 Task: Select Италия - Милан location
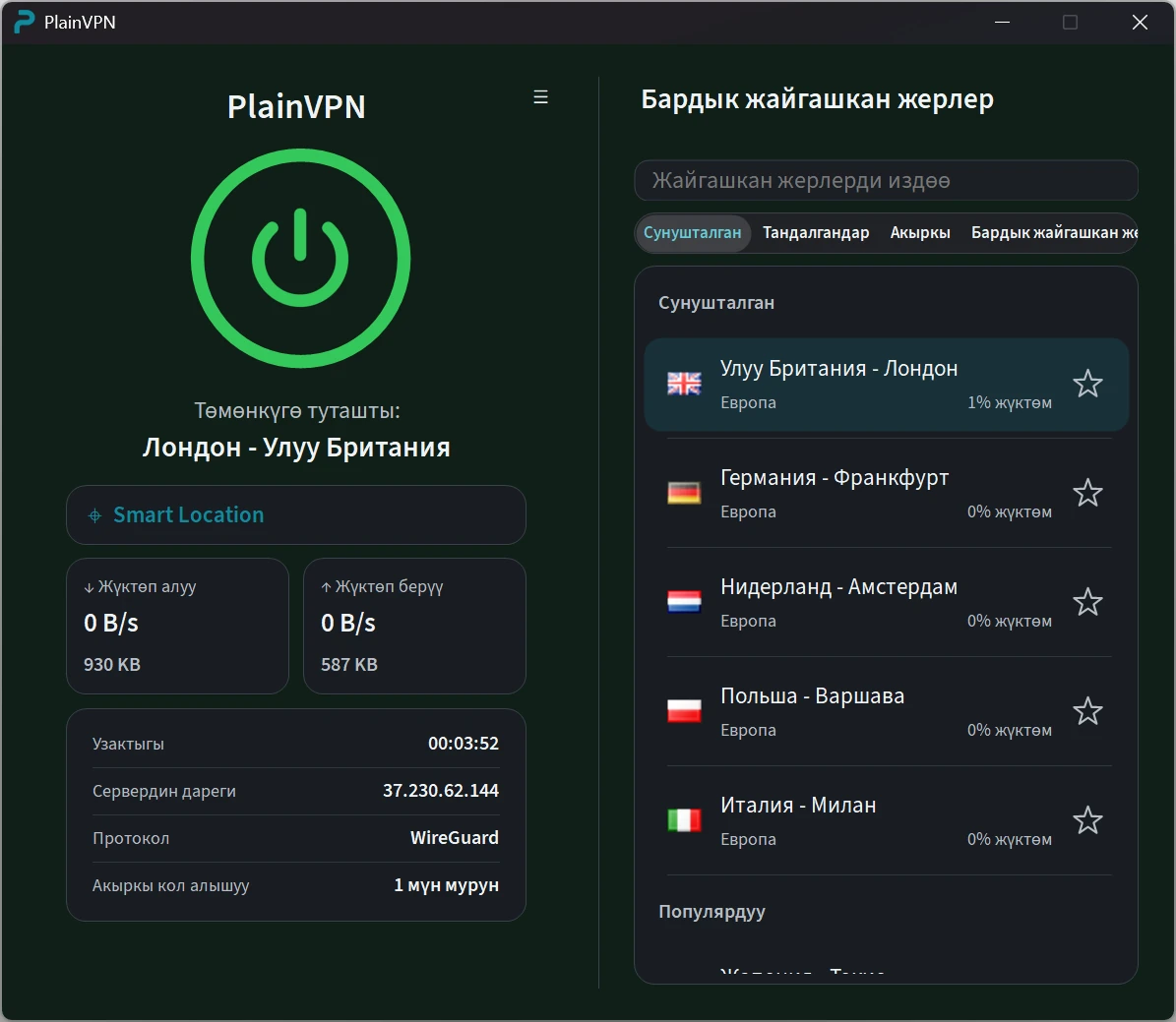click(x=886, y=820)
